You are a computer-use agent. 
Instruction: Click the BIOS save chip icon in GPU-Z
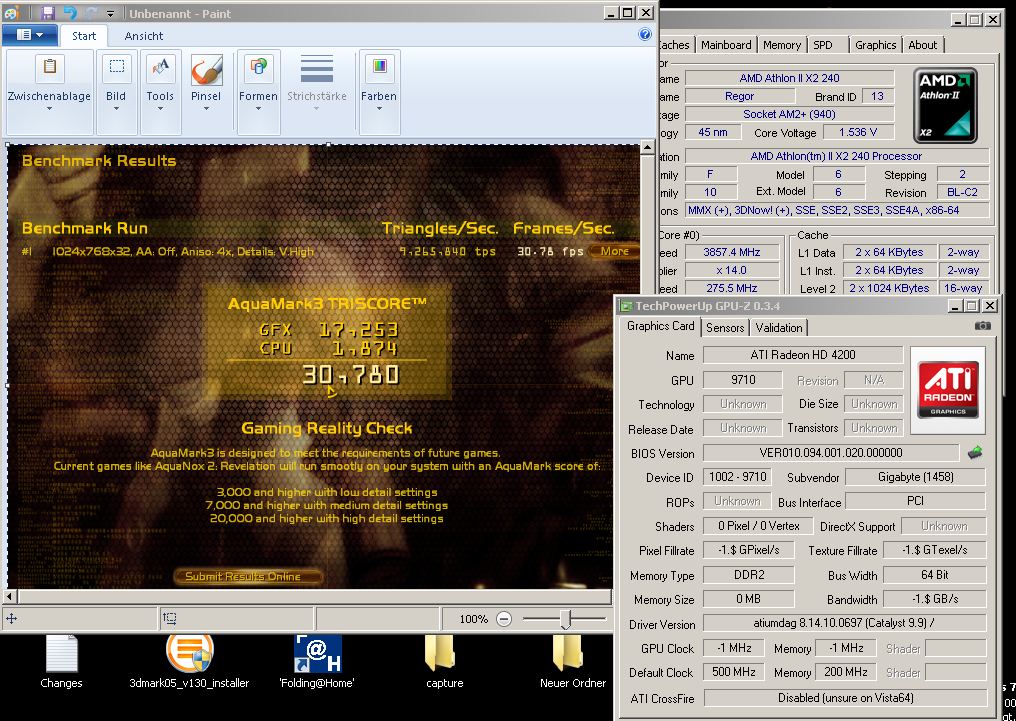975,452
